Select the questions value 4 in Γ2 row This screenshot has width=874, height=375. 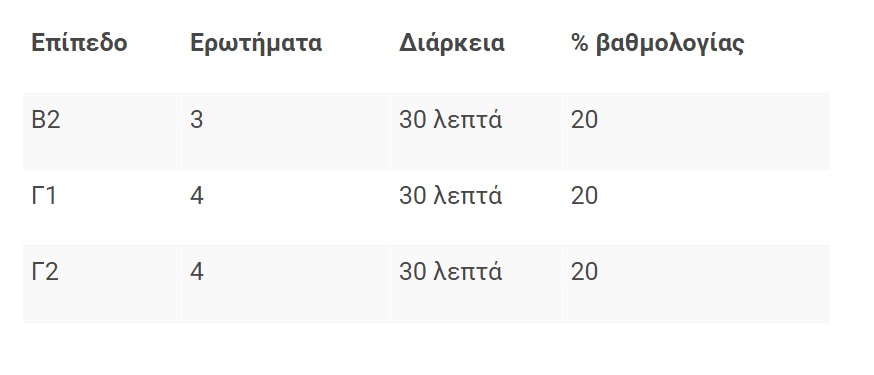[197, 272]
